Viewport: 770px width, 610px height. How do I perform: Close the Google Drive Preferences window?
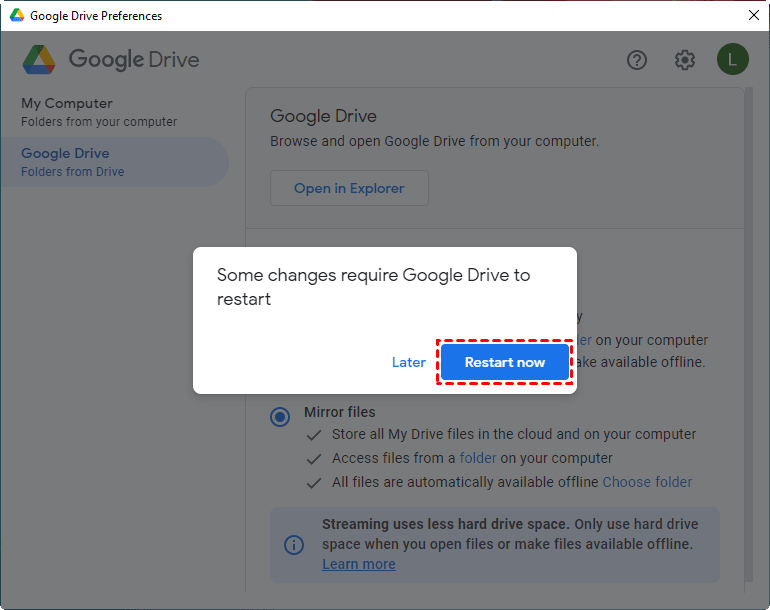(754, 15)
